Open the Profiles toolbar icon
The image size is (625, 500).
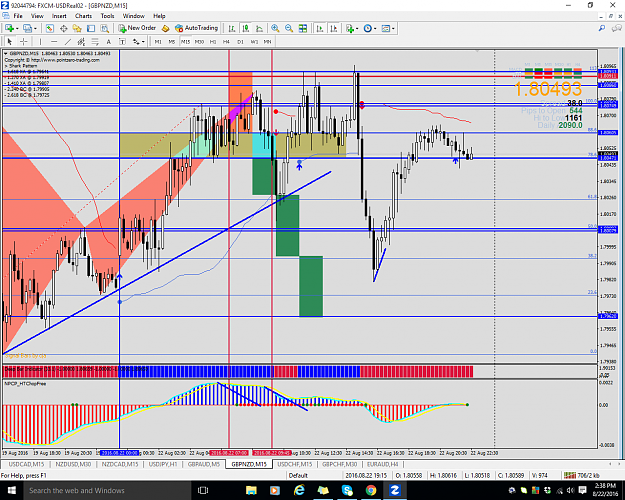point(27,28)
